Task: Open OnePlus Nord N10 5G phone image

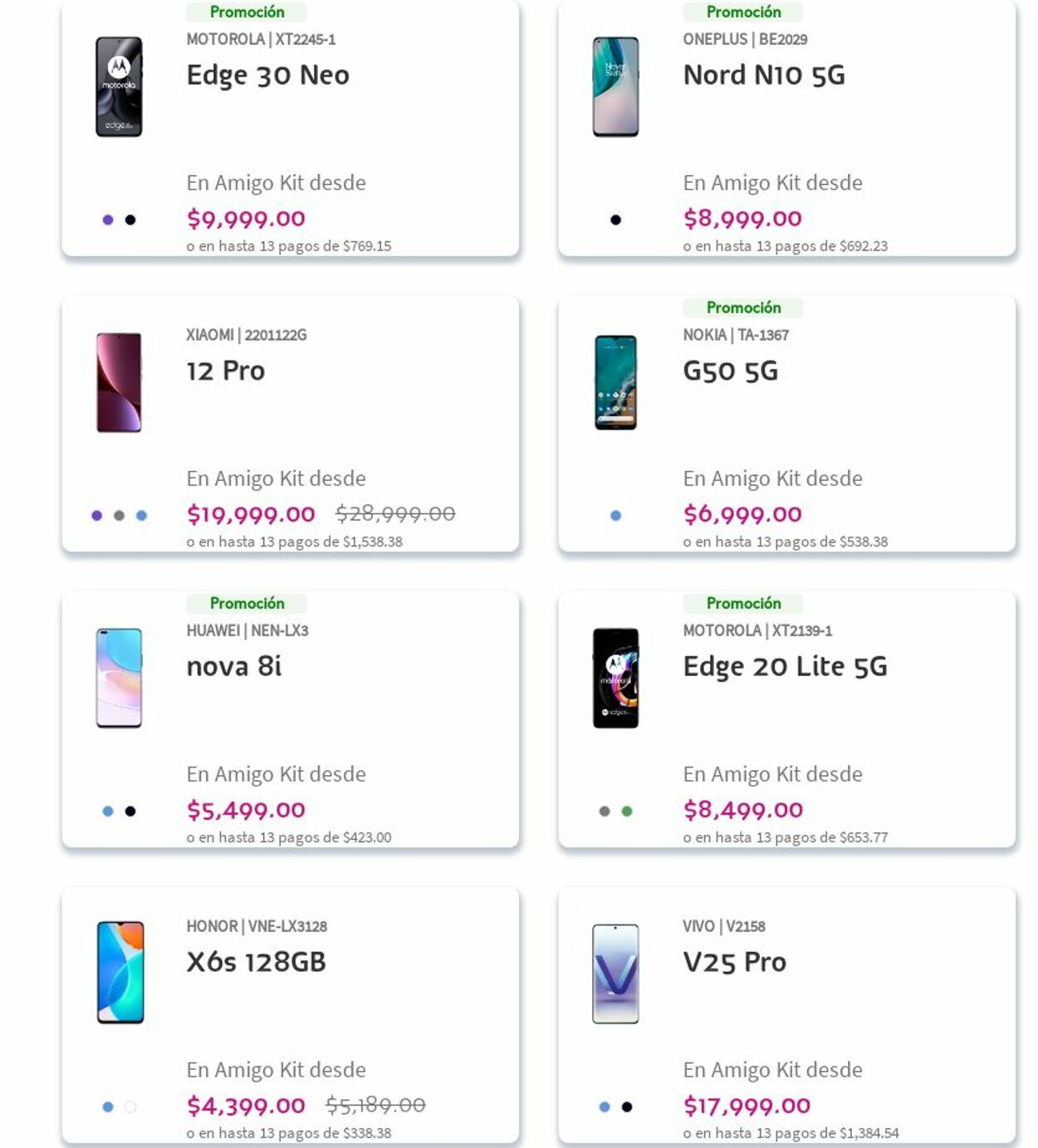Action: click(615, 86)
